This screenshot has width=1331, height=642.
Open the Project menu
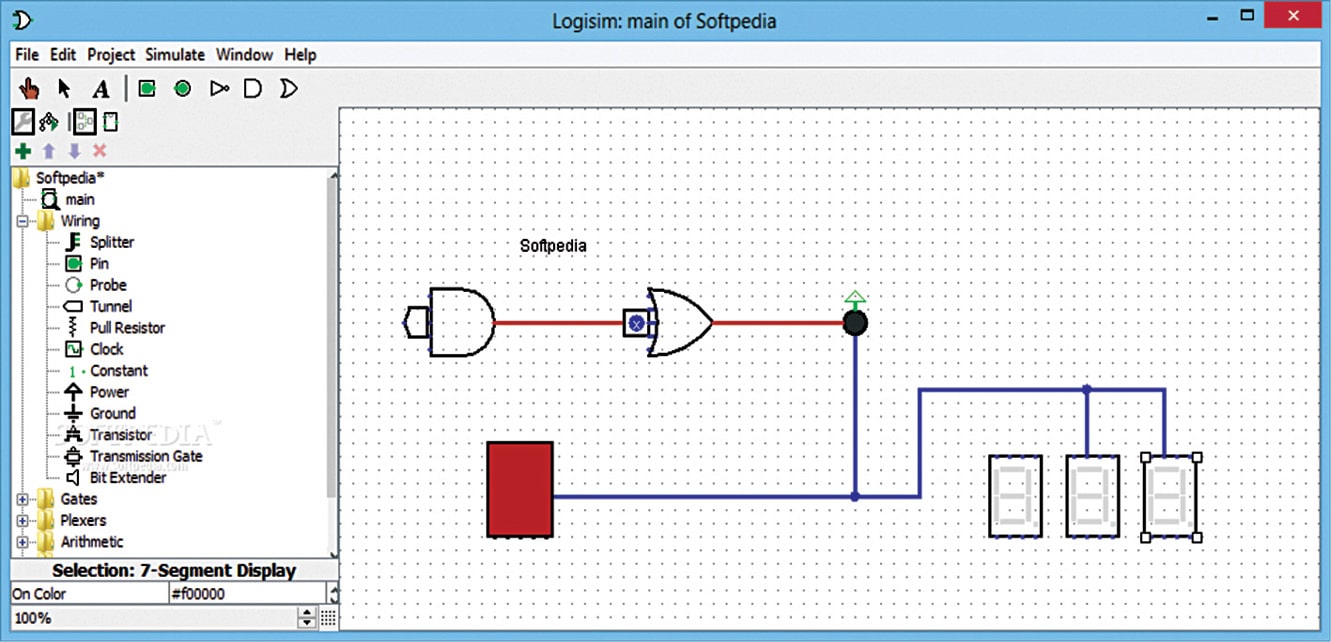coord(110,54)
